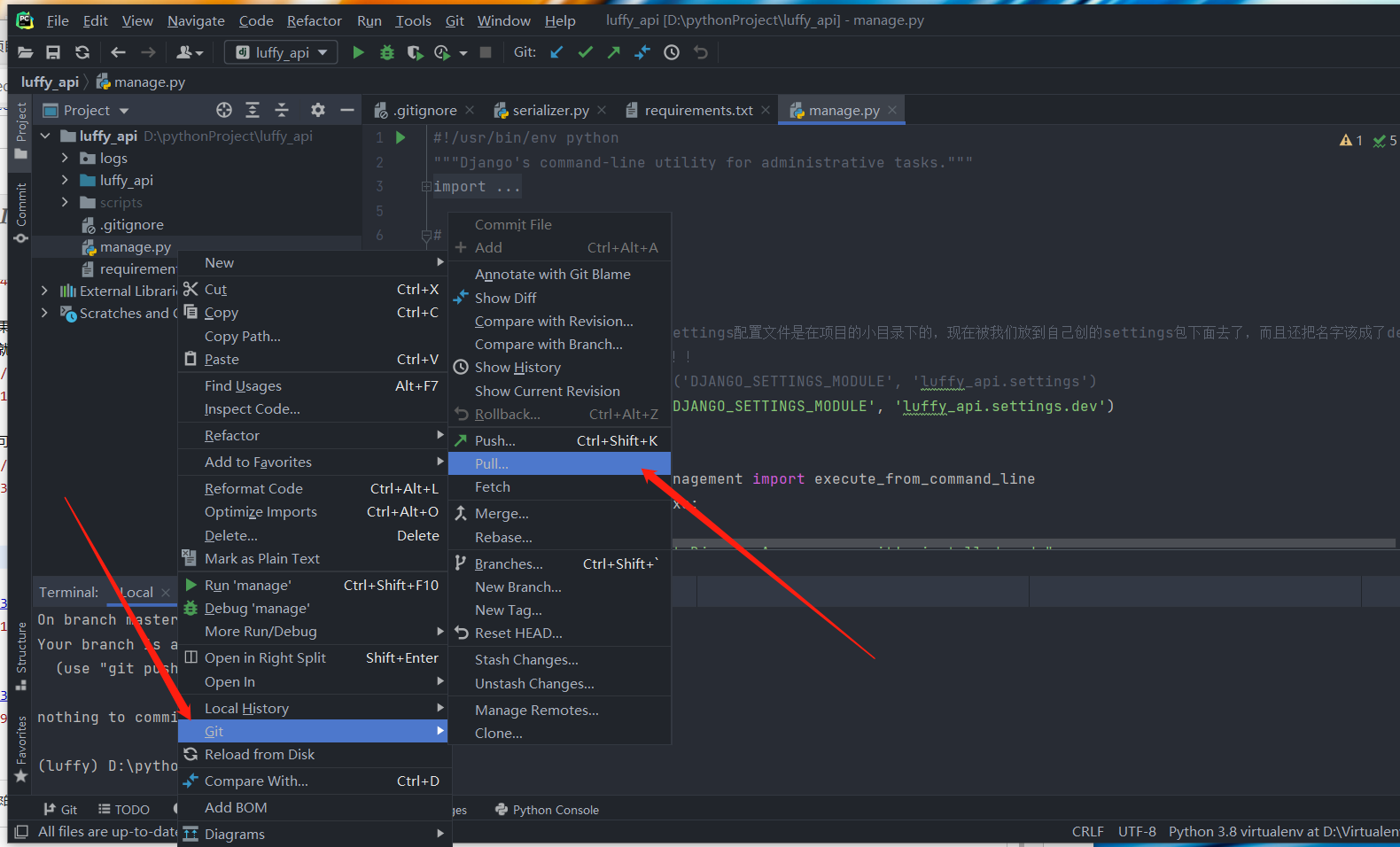Close the requirements.txt editor tab
1400x847 pixels.
(x=766, y=110)
